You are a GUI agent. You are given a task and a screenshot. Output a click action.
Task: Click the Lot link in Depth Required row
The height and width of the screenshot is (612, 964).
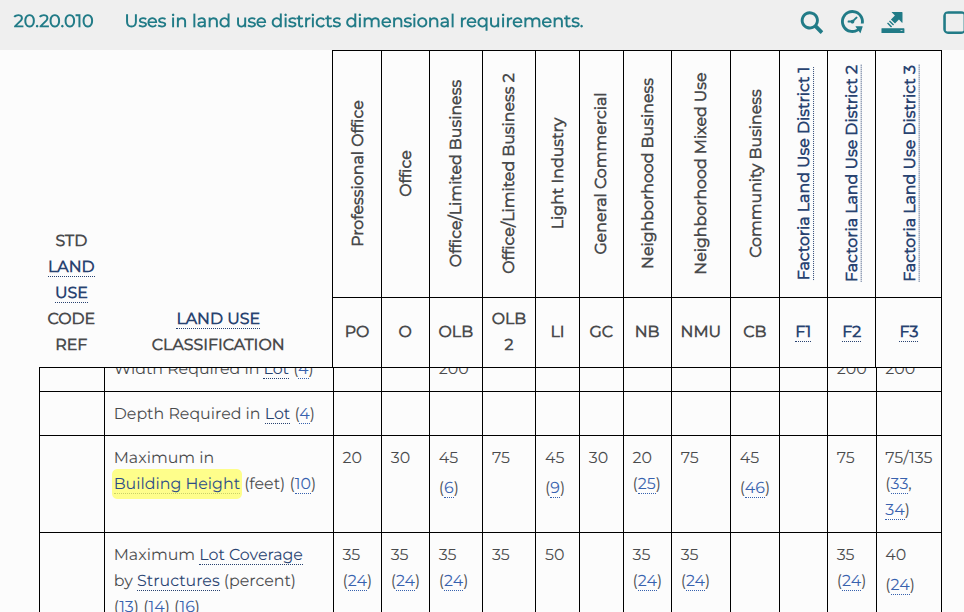point(277,414)
